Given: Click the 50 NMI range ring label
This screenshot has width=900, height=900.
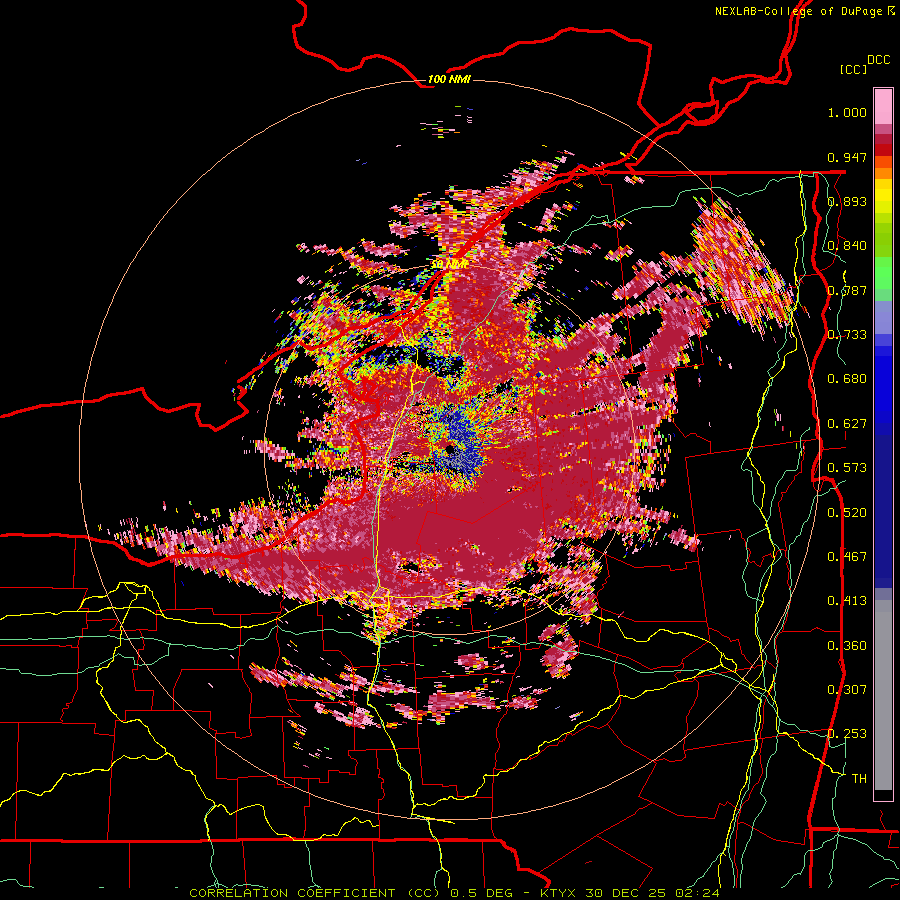Looking at the screenshot, I should [449, 264].
